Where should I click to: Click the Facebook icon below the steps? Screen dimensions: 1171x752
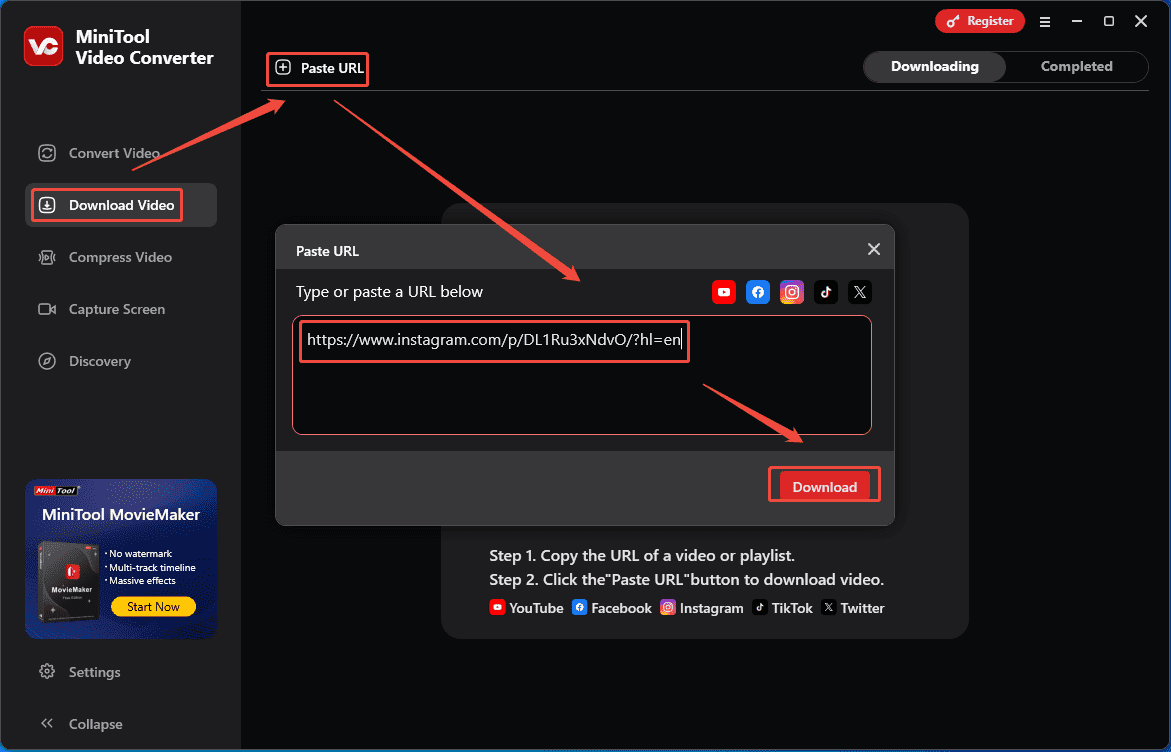(580, 607)
